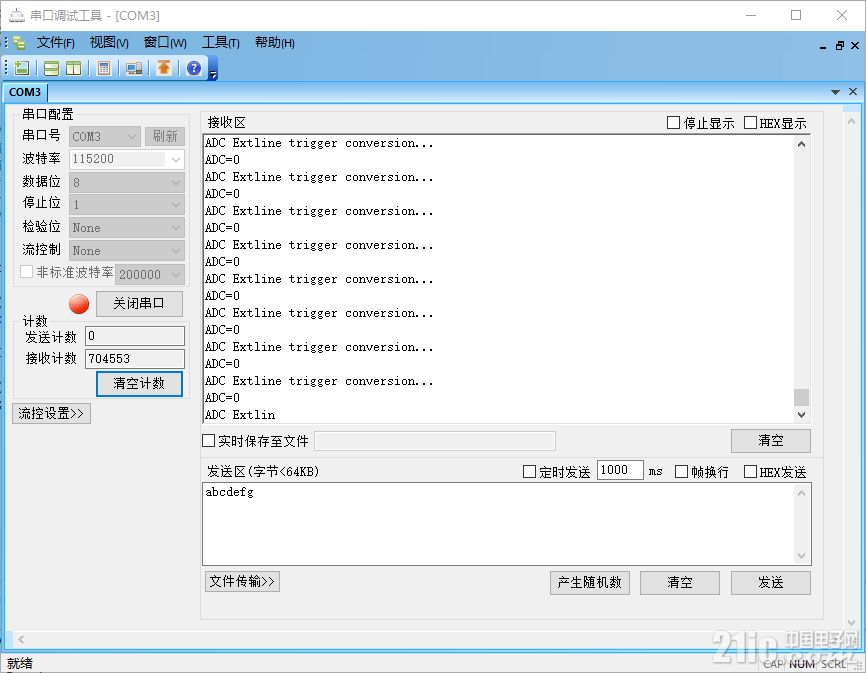Check the HEX发送 checkbox

(750, 471)
